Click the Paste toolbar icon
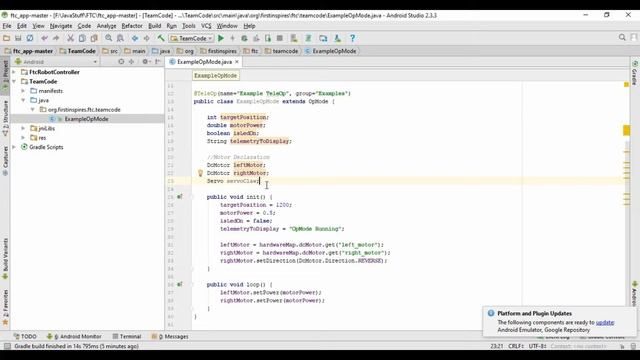Viewport: 640px width, 360px height. click(94, 38)
